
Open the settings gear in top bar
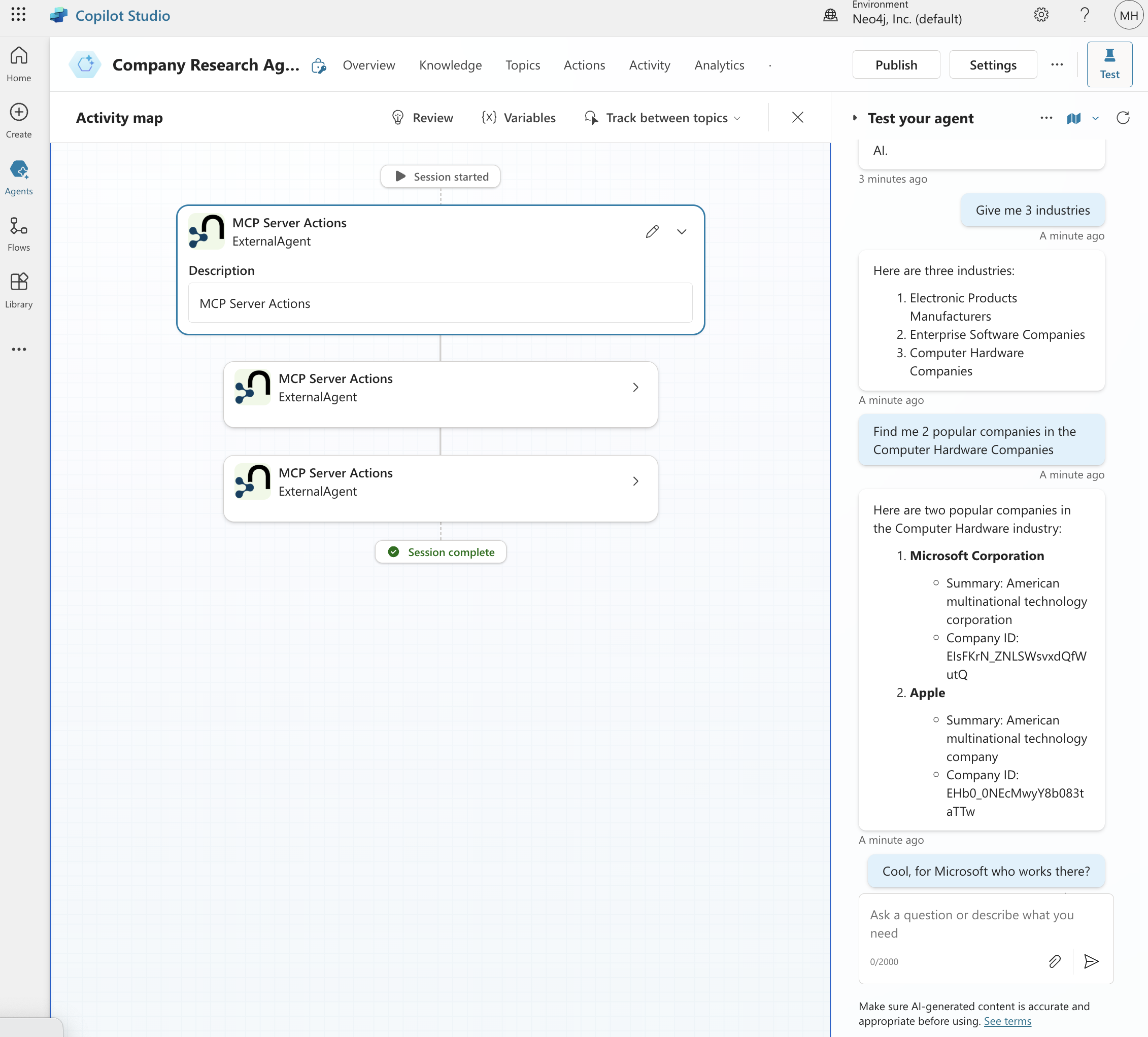(1041, 15)
